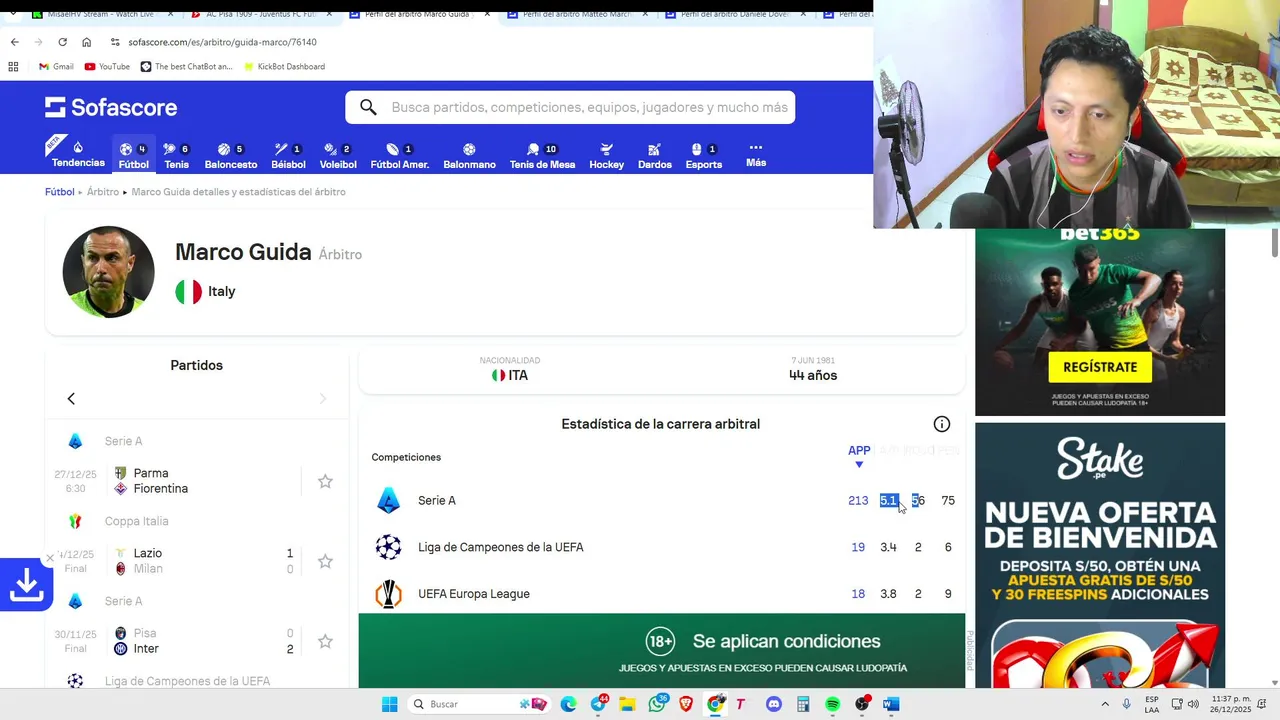Viewport: 1280px width, 720px height.
Task: Click the Stake welcome offer ad
Action: 1100,555
